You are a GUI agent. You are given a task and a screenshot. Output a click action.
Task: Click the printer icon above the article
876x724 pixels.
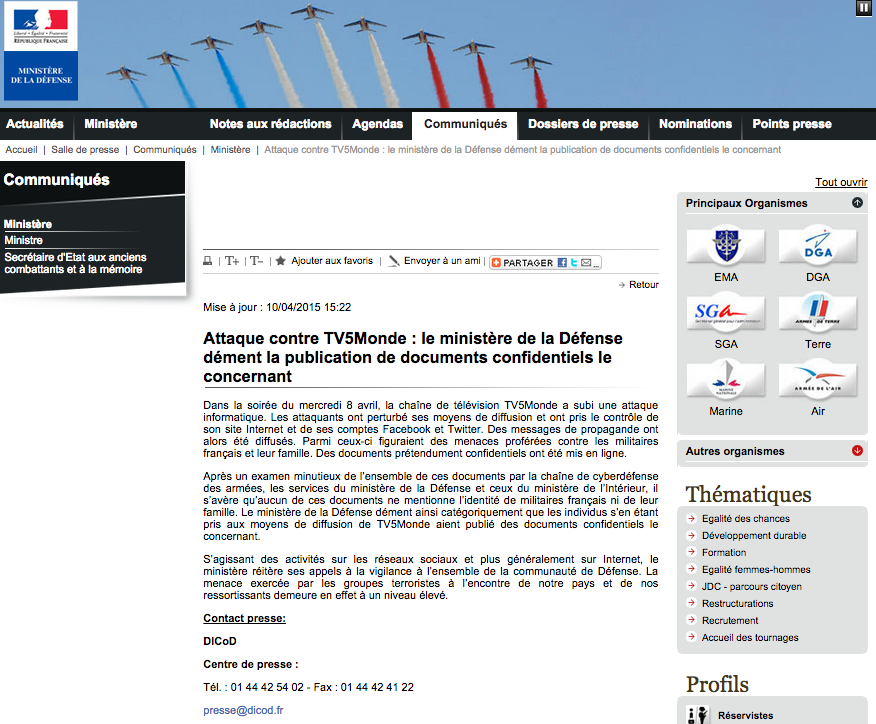point(207,261)
